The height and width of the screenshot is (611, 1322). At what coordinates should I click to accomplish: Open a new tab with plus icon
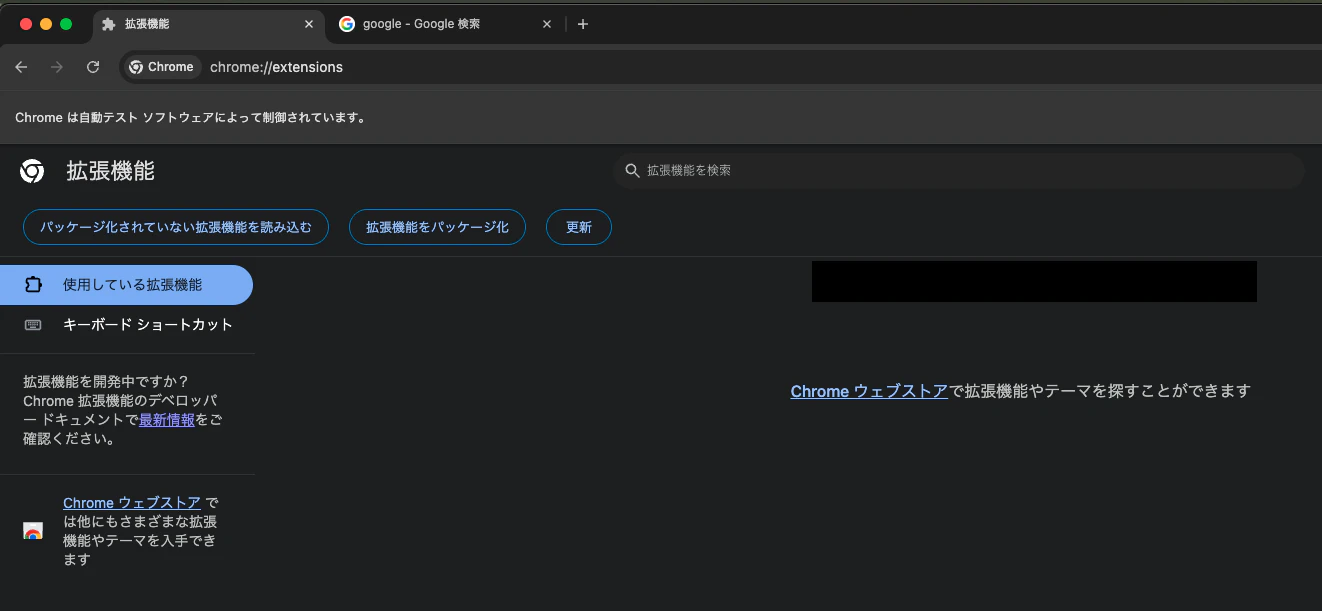tap(583, 24)
